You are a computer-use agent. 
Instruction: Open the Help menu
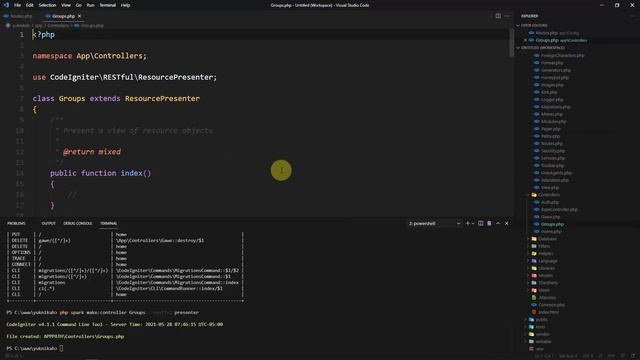[x=125, y=5]
